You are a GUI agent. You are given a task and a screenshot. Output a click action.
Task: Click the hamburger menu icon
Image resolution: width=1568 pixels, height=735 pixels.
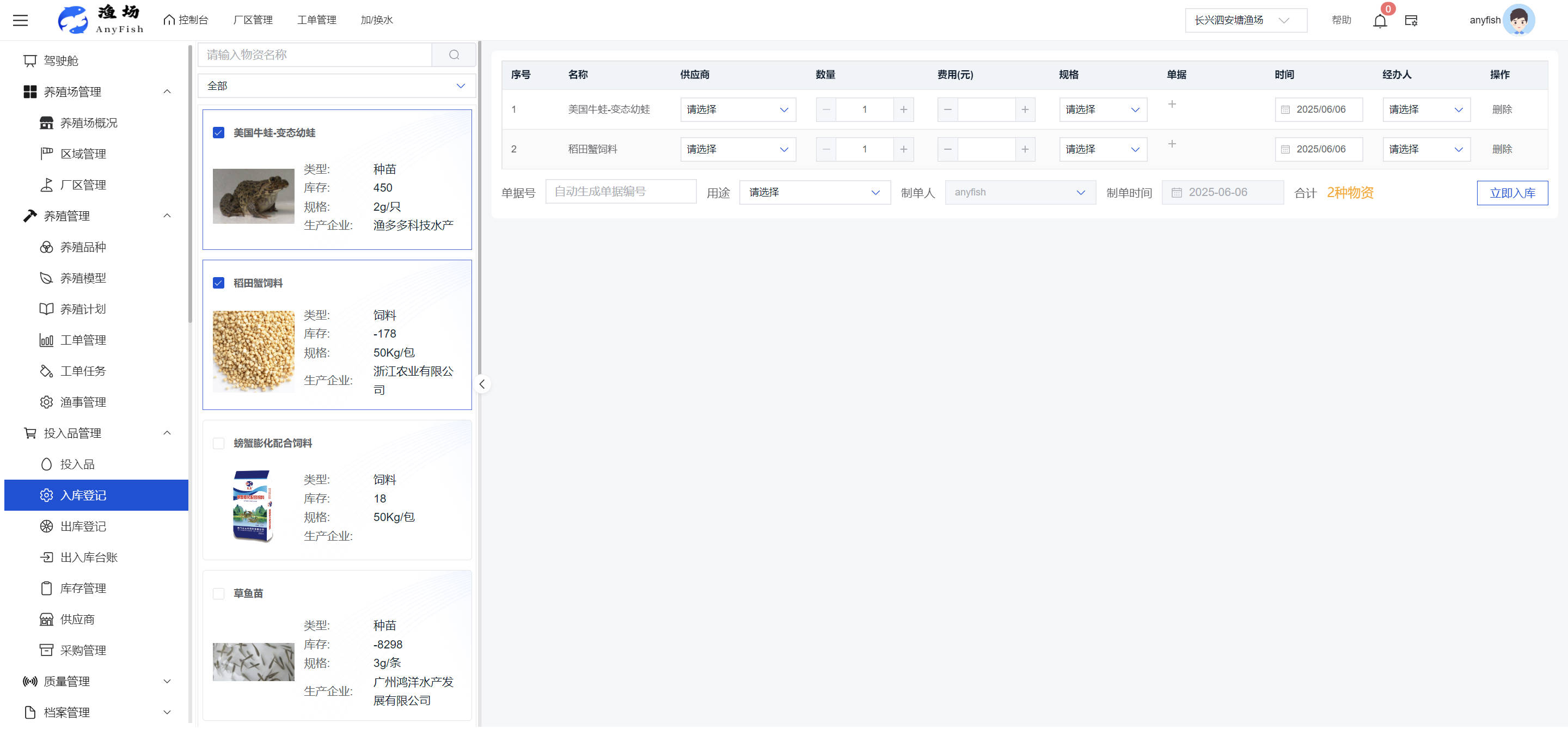click(21, 20)
